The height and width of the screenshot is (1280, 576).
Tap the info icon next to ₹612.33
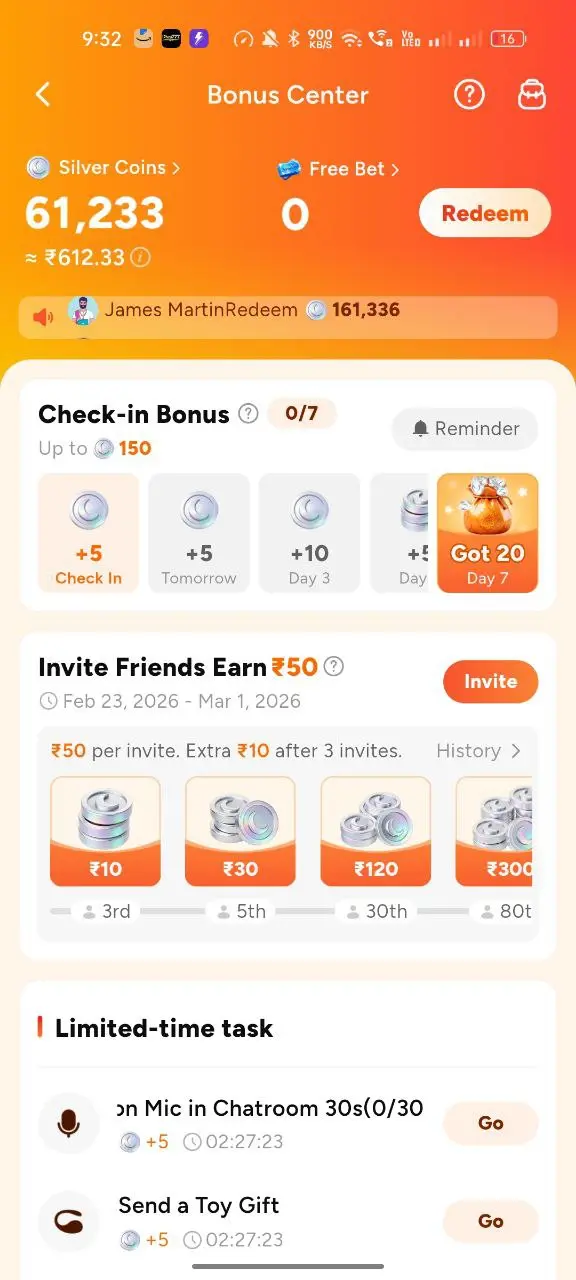[x=141, y=258]
